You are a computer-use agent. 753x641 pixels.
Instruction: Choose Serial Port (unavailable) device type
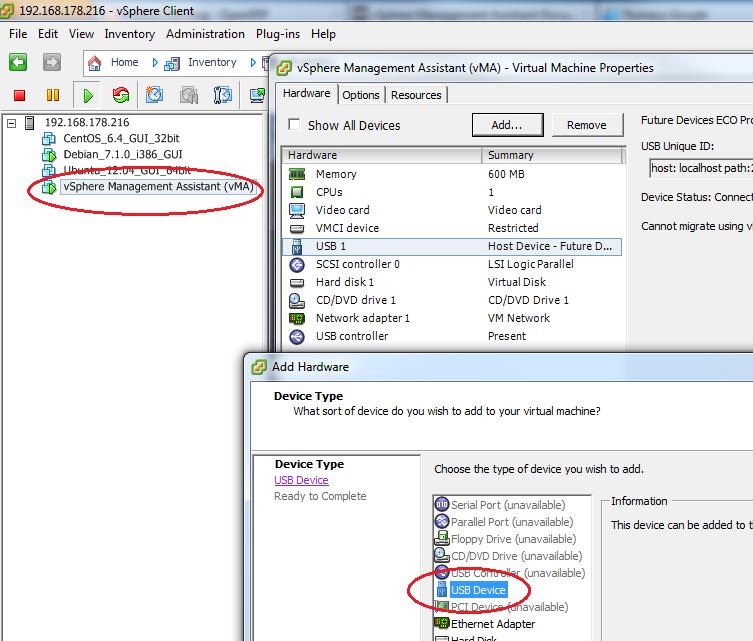508,505
